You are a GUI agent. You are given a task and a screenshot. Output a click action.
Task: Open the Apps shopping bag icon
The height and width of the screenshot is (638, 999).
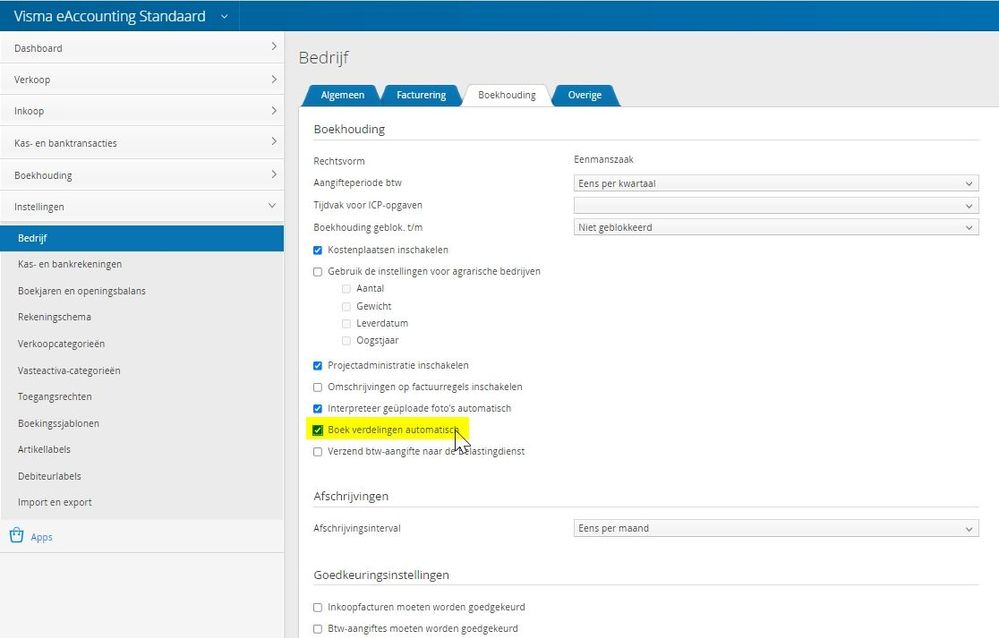(17, 535)
